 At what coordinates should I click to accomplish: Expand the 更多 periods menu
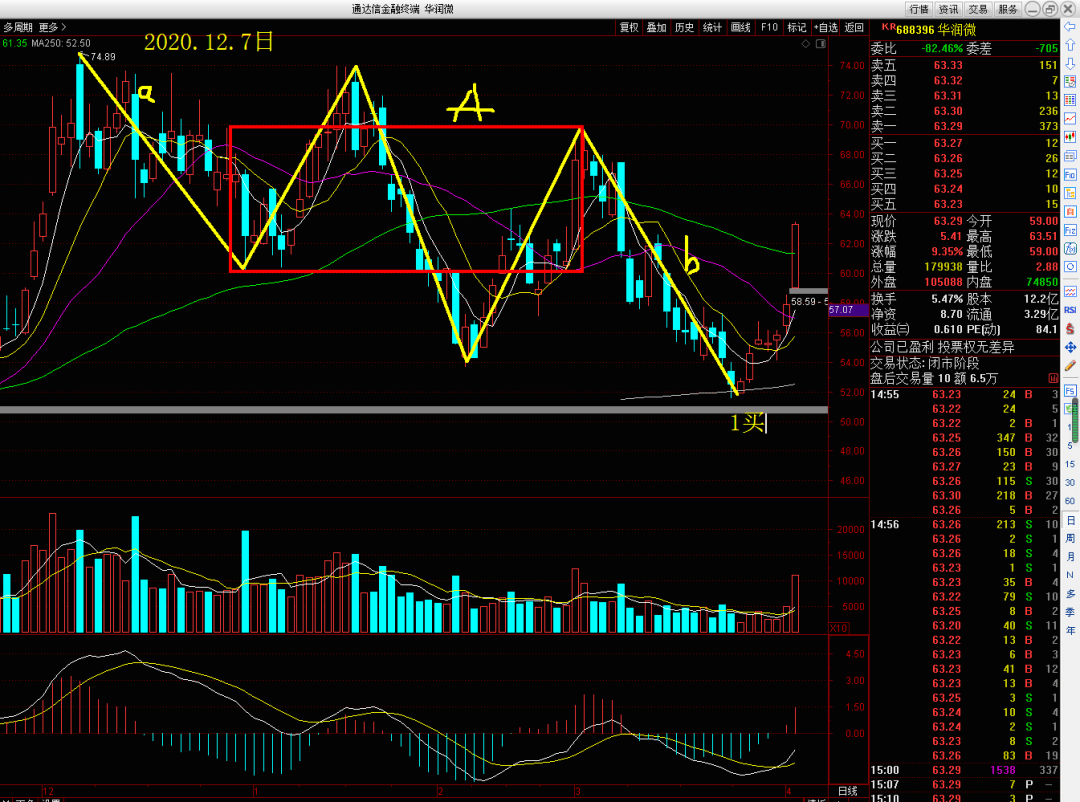[x=52, y=28]
